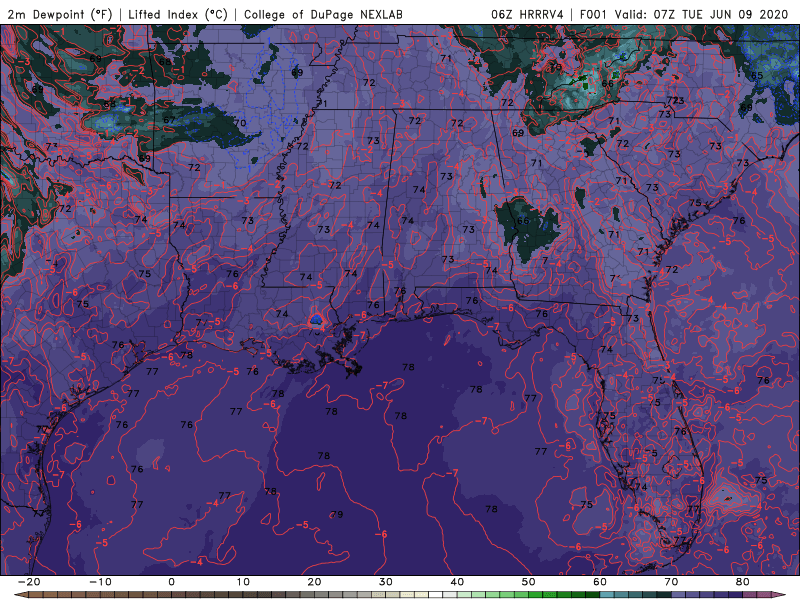Click the '06Z HRRRV4' model run label

527,14
